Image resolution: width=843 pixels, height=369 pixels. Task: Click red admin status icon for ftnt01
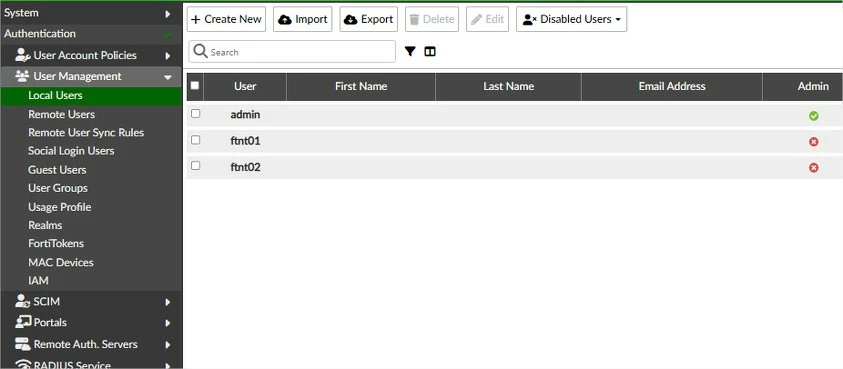813,141
